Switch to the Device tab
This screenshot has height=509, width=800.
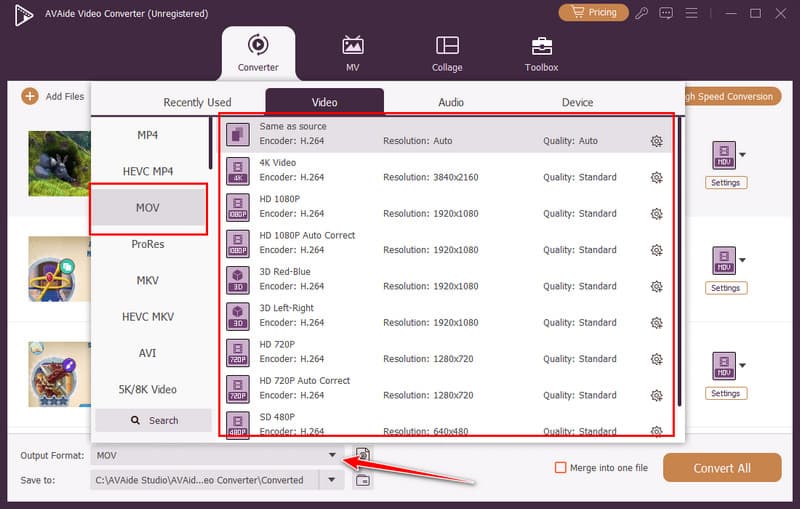pyautogui.click(x=577, y=102)
